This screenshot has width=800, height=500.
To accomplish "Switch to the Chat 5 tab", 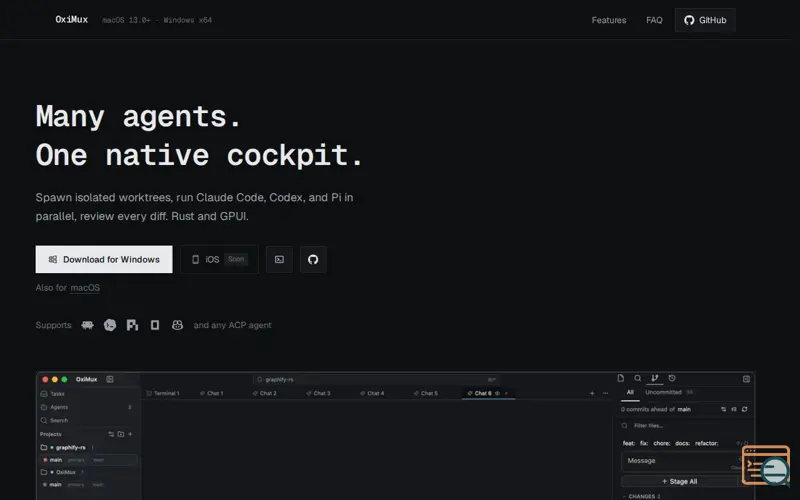I will coord(426,393).
